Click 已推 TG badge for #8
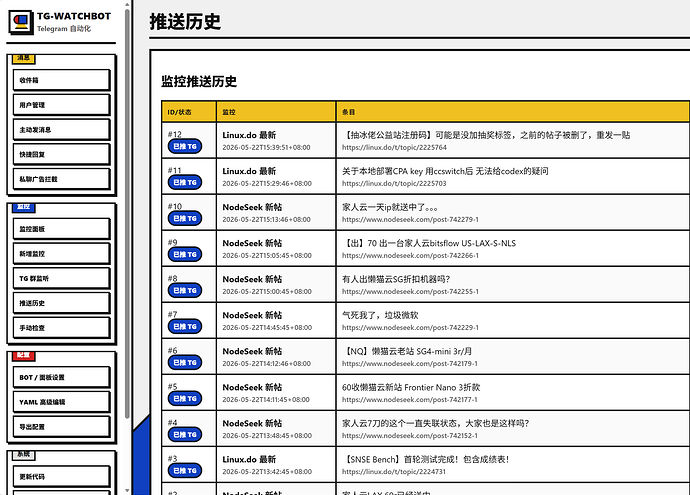 [x=185, y=290]
